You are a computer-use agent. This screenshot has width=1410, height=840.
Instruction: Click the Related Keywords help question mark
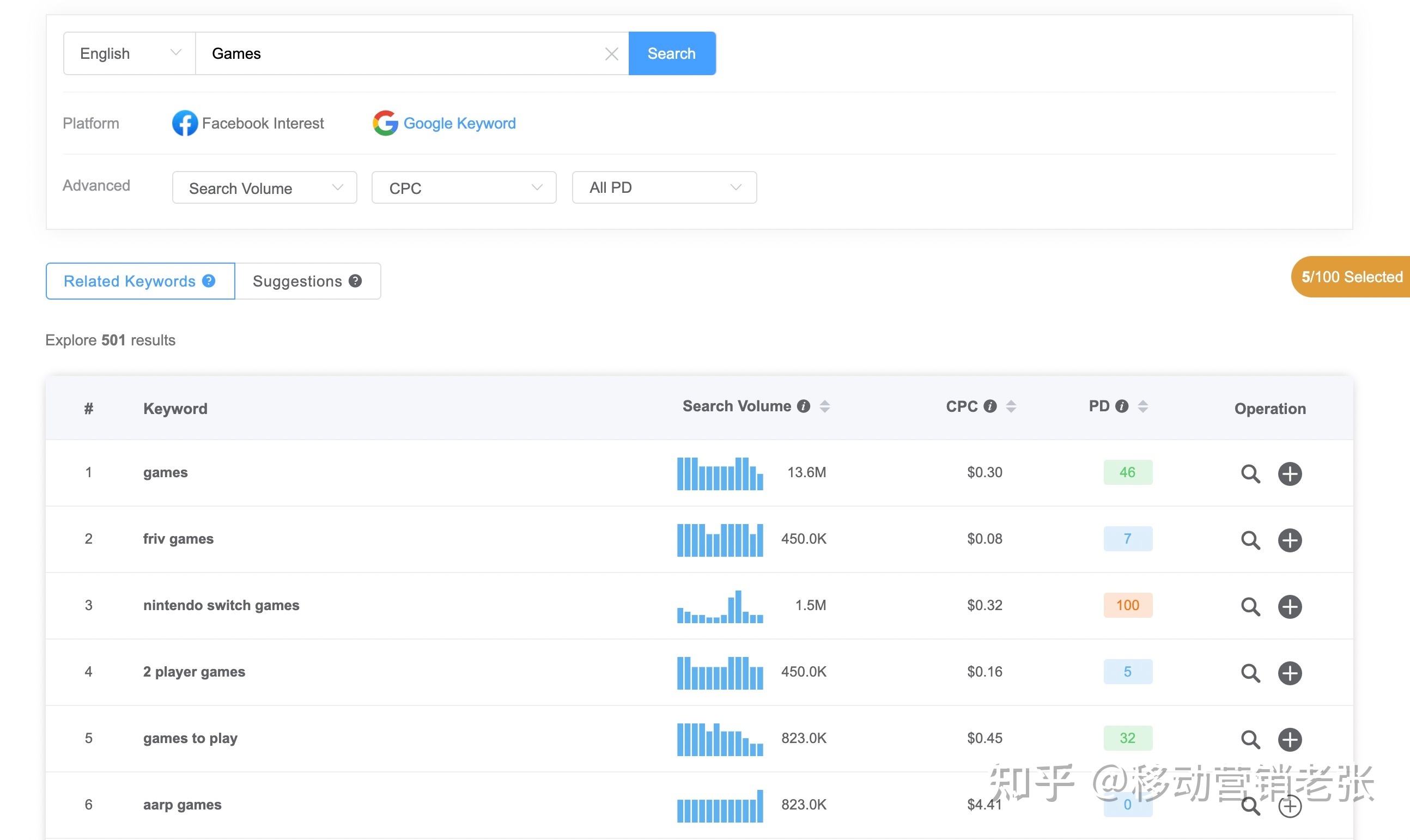(x=208, y=281)
